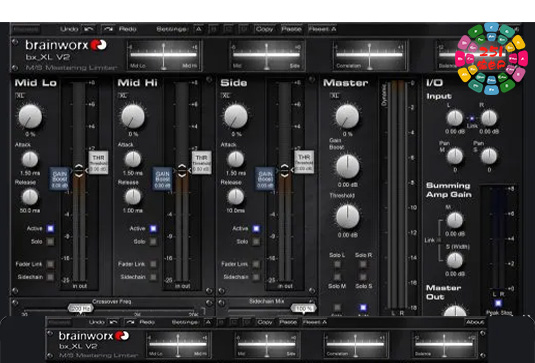The height and width of the screenshot is (363, 535).
Task: Enable Solo on the Side band
Action: [256, 242]
